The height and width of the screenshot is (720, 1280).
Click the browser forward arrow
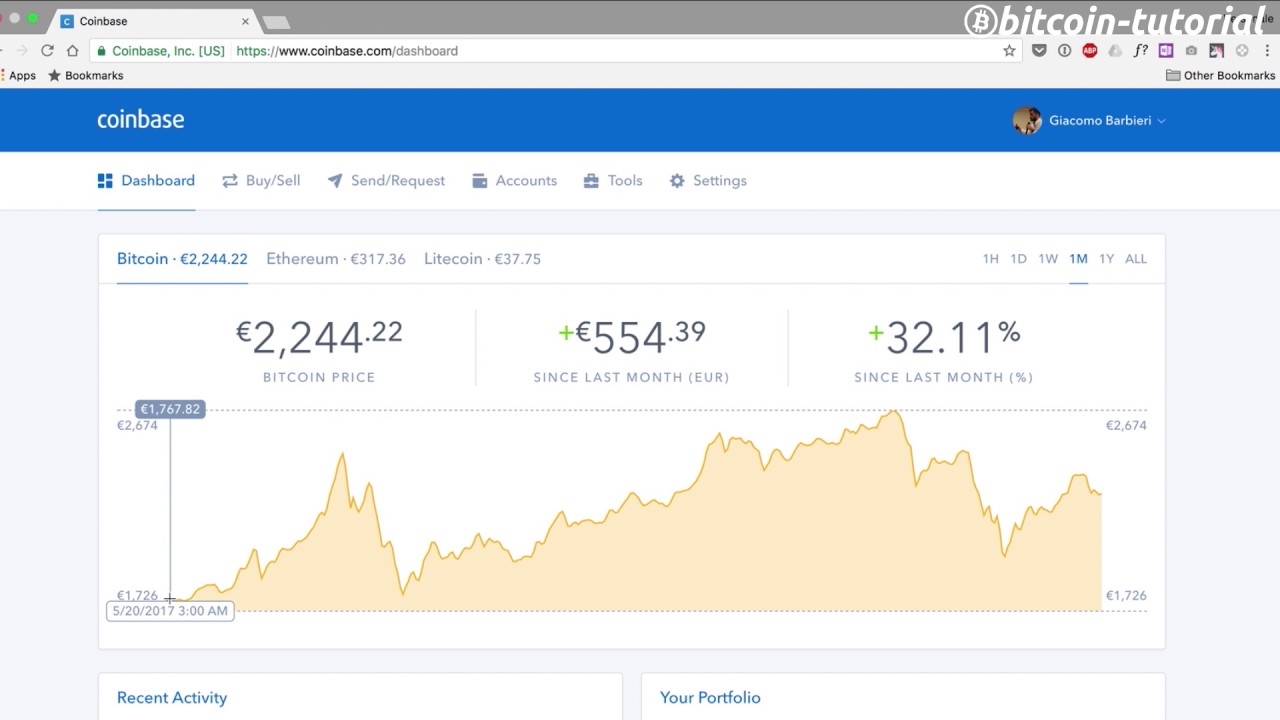tap(21, 50)
